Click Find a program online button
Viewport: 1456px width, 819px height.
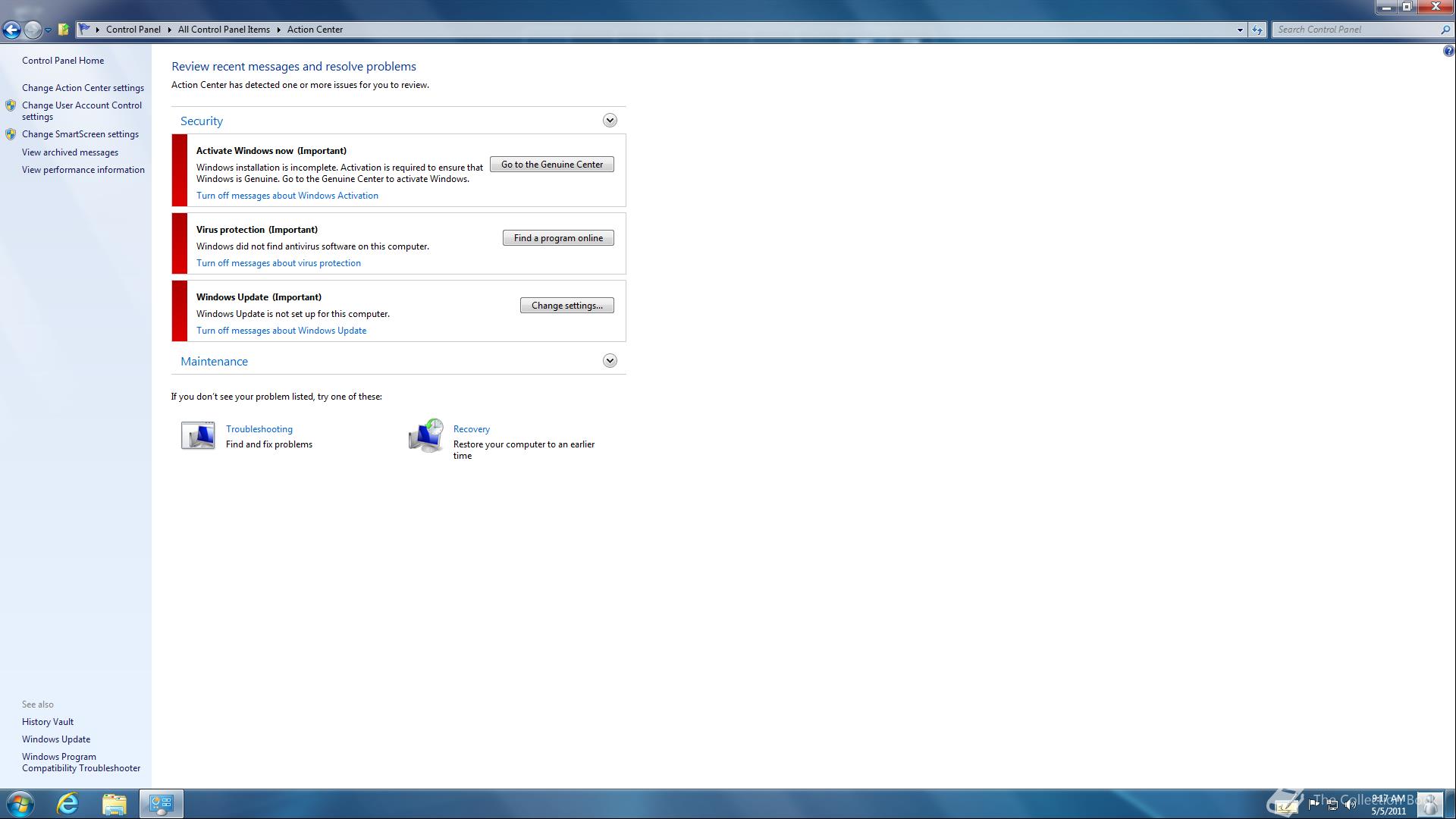point(558,238)
